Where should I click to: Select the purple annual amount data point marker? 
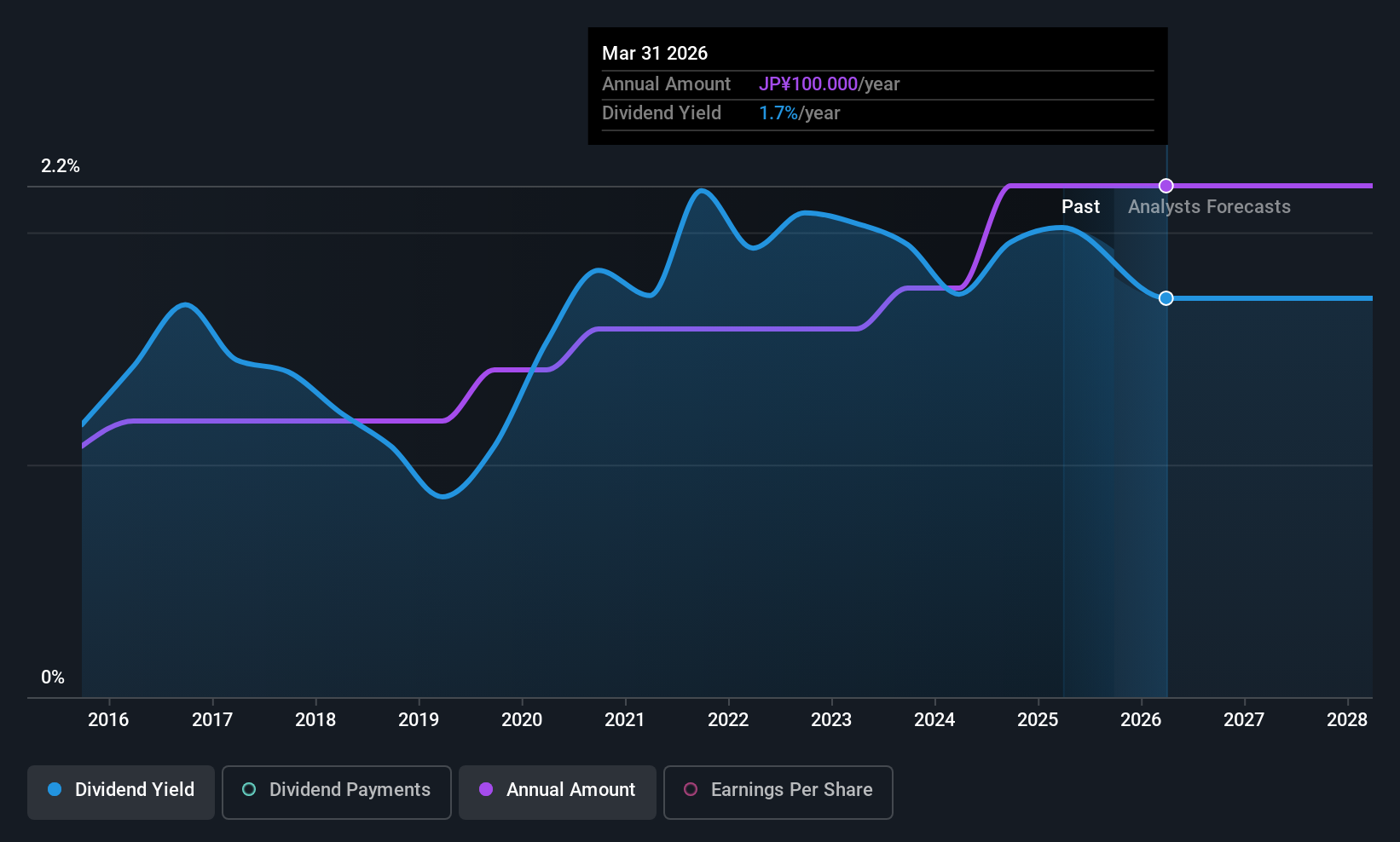(x=1166, y=186)
